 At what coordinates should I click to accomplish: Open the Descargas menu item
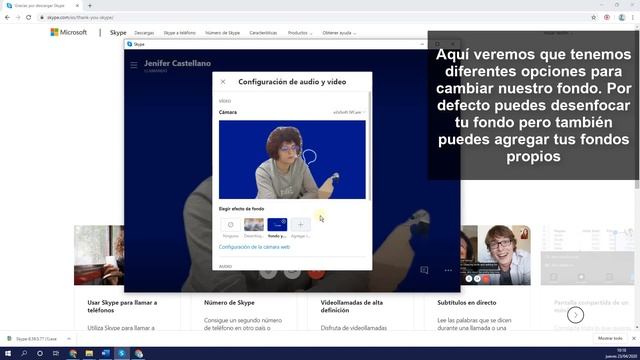[144, 33]
